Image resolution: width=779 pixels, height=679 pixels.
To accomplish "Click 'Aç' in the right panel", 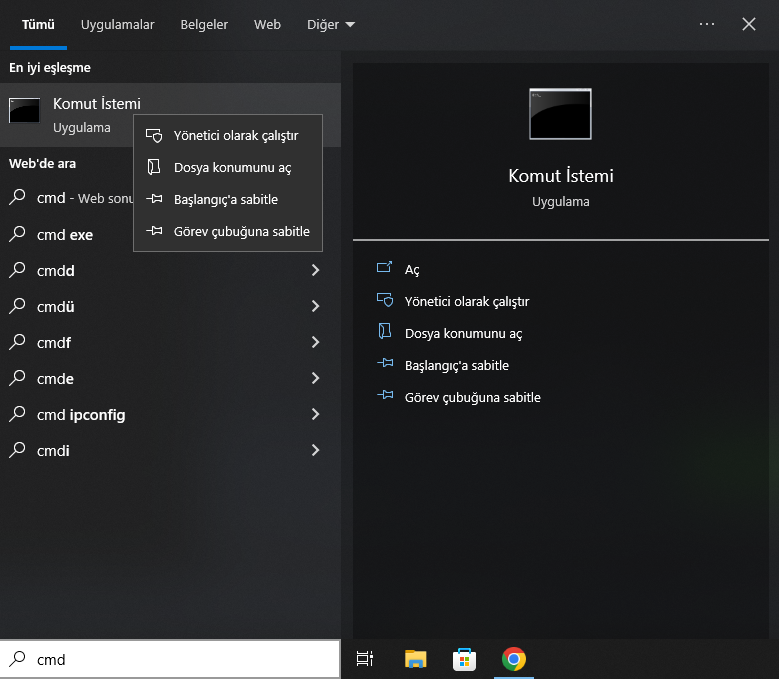I will pyautogui.click(x=412, y=270).
